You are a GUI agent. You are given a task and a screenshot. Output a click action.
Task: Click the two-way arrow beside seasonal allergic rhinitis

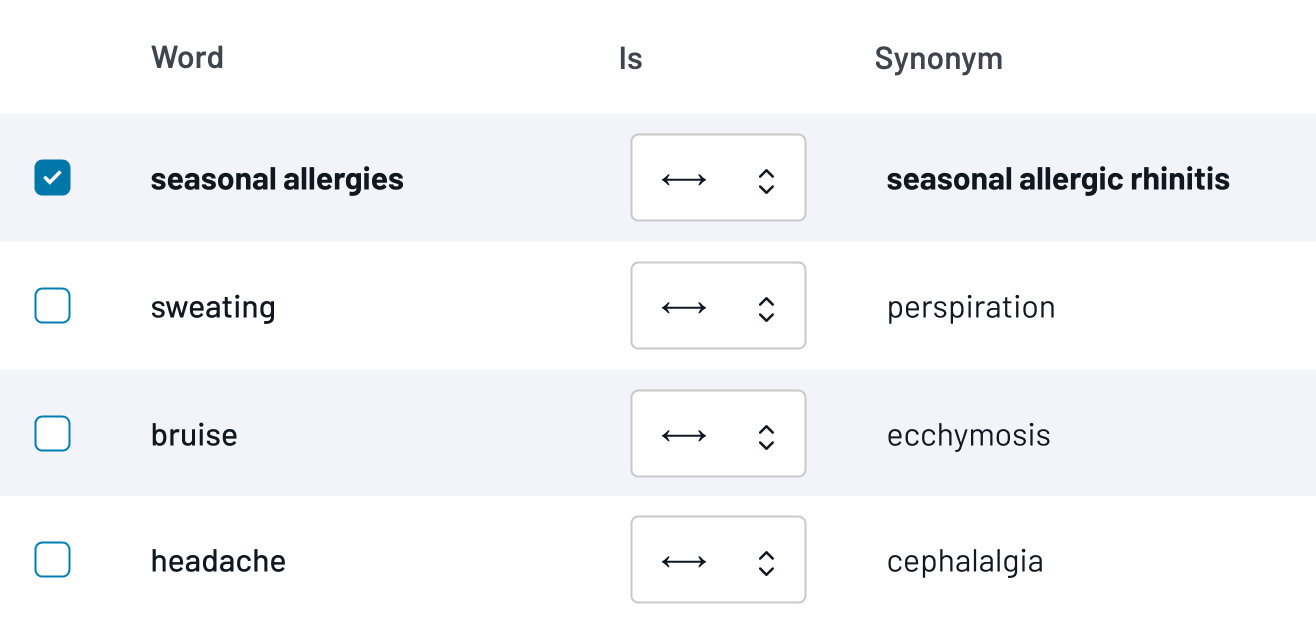pos(684,180)
